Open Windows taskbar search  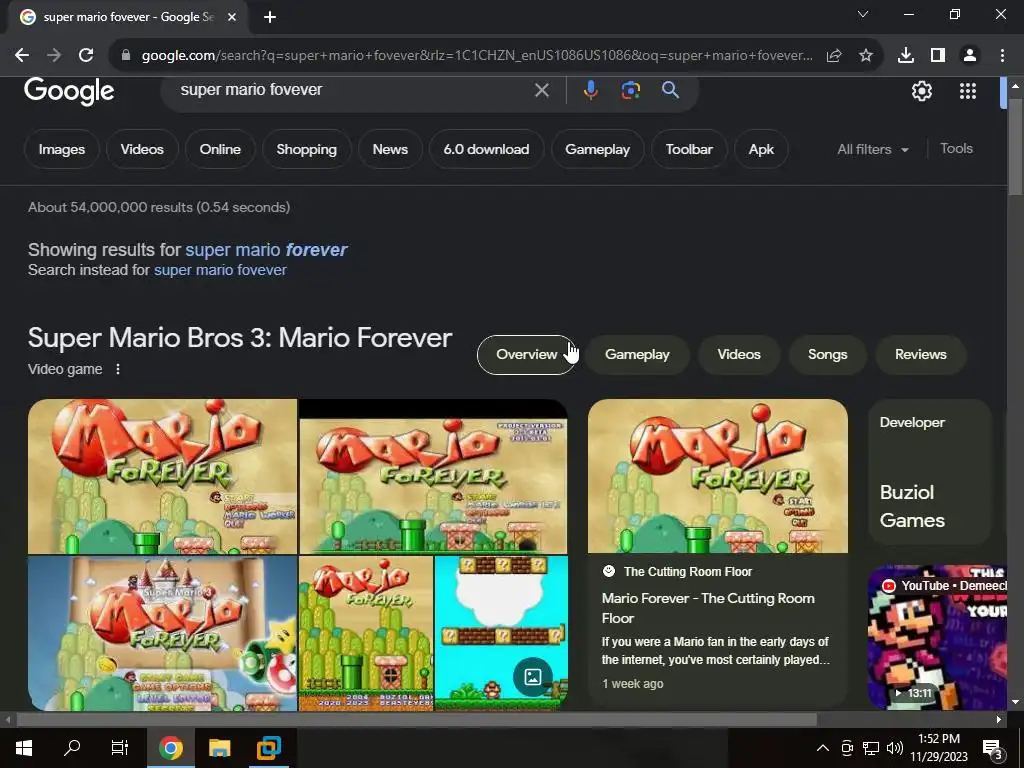[x=72, y=748]
